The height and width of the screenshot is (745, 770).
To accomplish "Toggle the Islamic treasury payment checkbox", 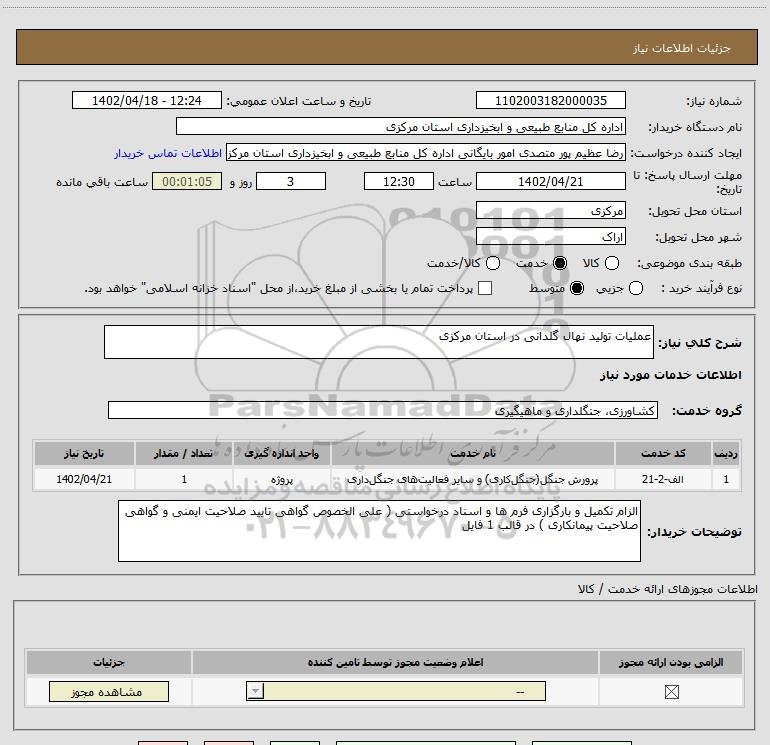I will click(x=485, y=288).
